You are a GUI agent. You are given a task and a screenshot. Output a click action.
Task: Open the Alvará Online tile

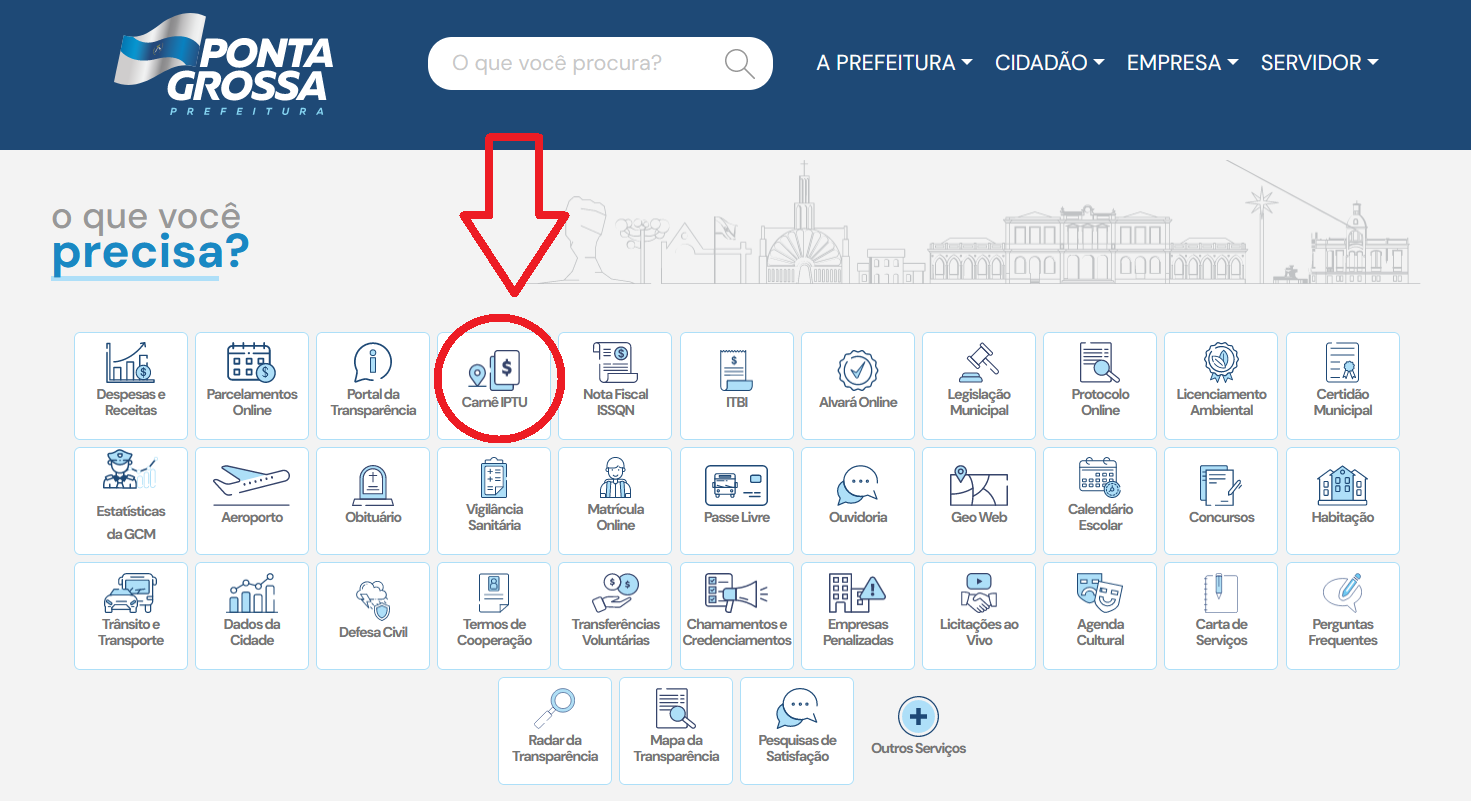858,386
